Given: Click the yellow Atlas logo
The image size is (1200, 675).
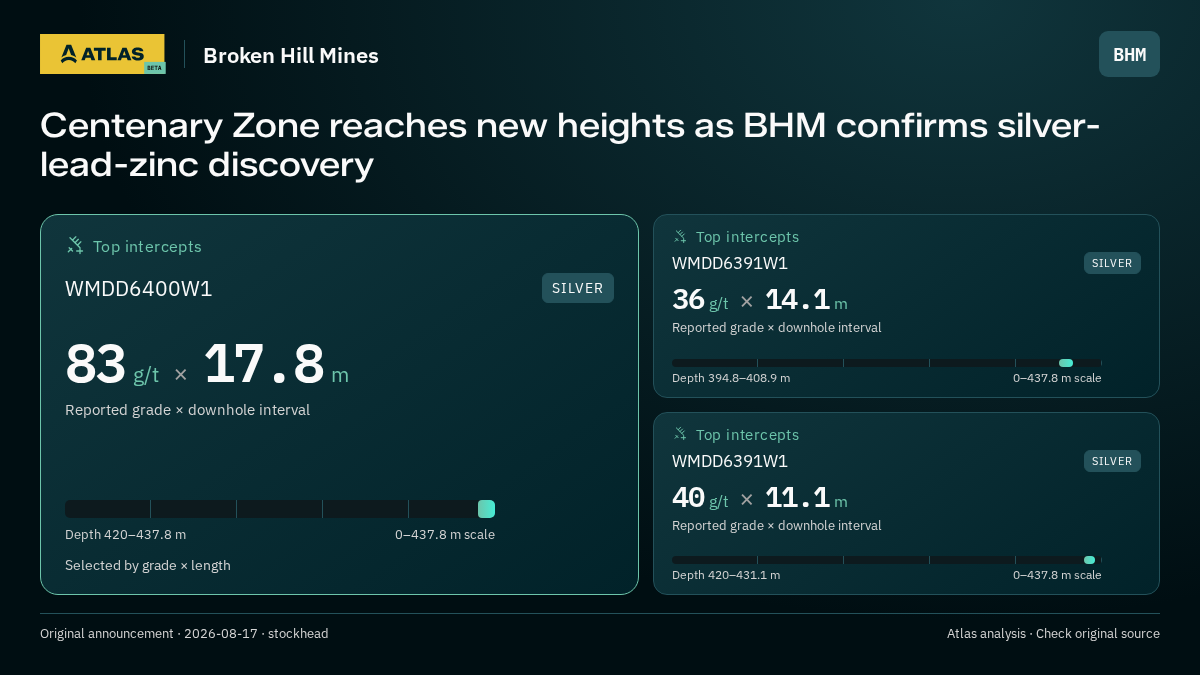Looking at the screenshot, I should pyautogui.click(x=102, y=54).
